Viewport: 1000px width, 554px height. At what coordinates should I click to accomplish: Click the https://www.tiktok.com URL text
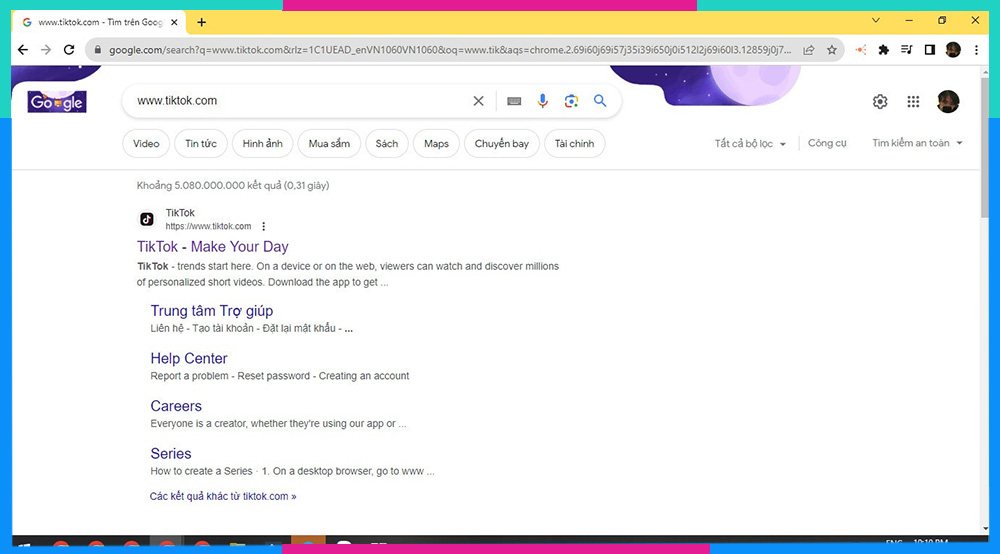[209, 226]
